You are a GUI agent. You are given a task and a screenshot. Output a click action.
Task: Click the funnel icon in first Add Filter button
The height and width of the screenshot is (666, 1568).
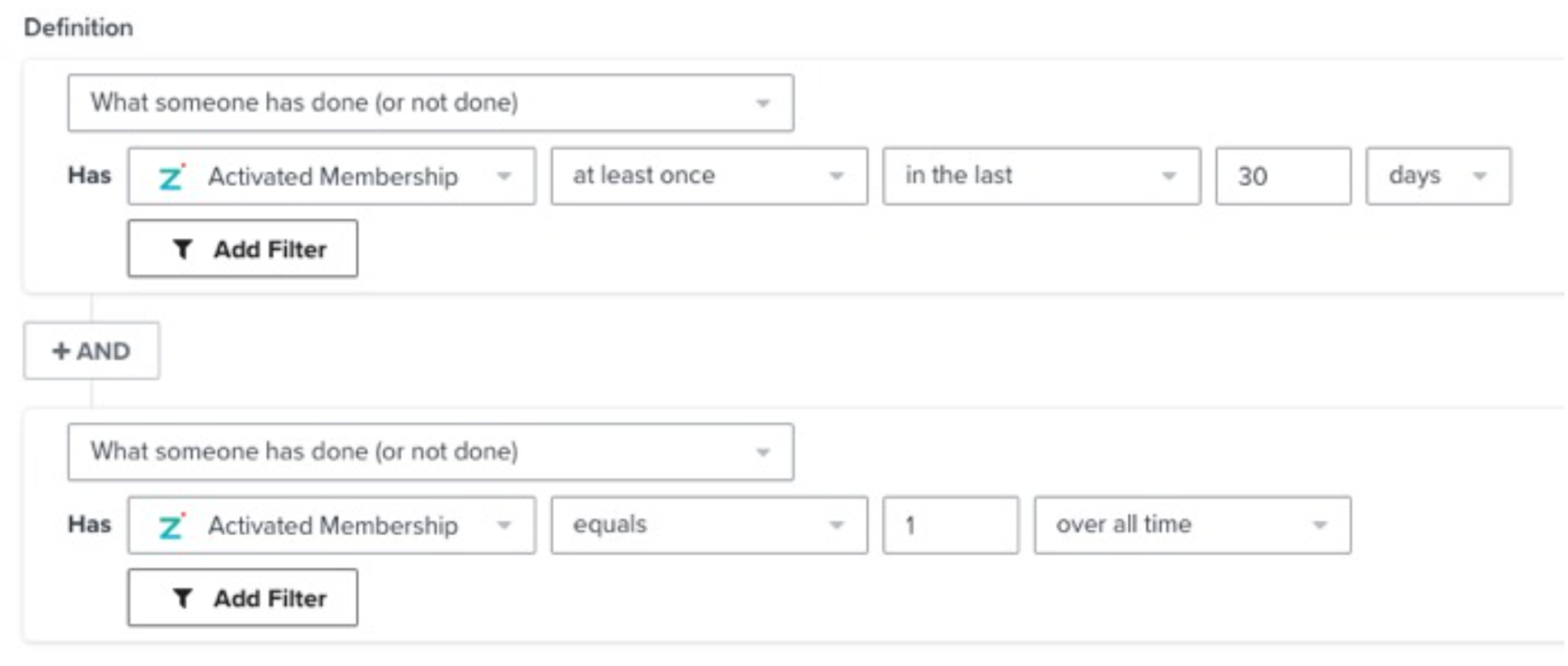point(182,249)
